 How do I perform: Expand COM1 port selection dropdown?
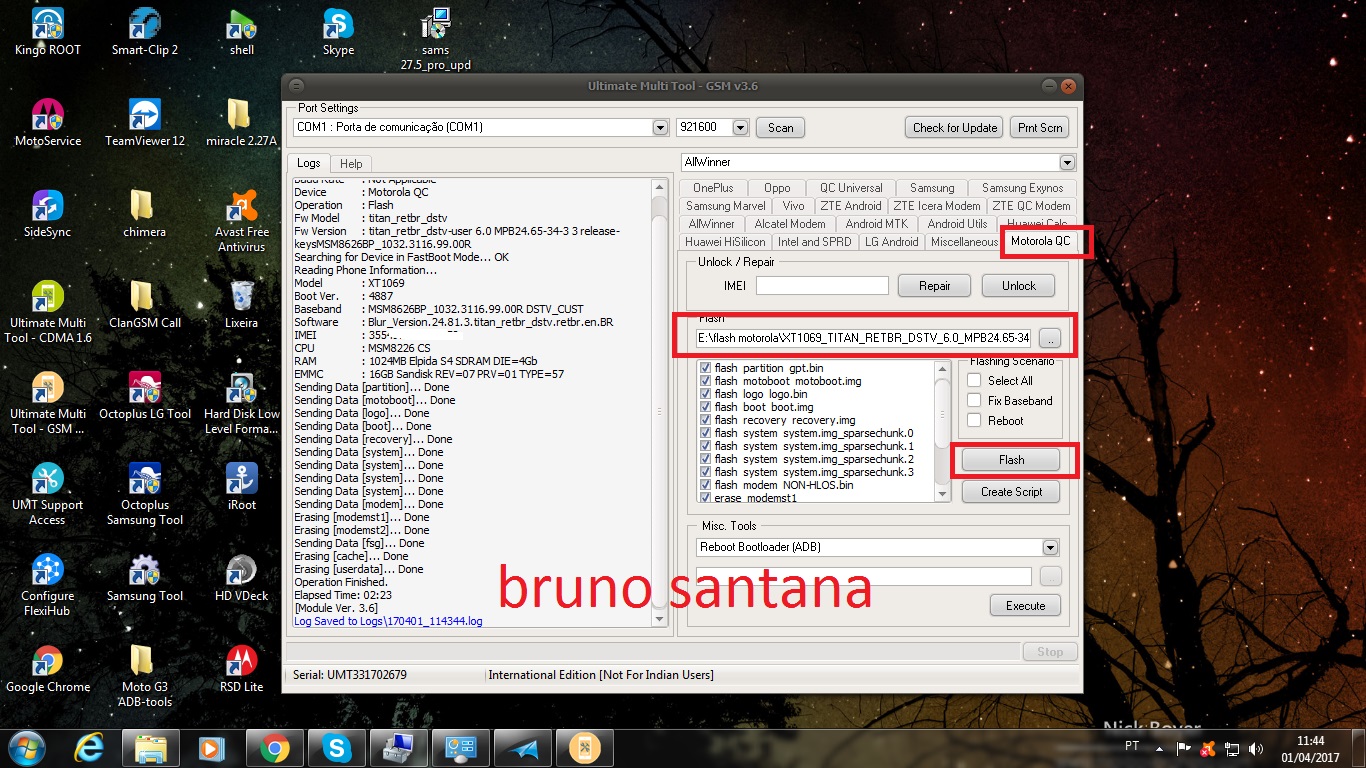[x=660, y=128]
